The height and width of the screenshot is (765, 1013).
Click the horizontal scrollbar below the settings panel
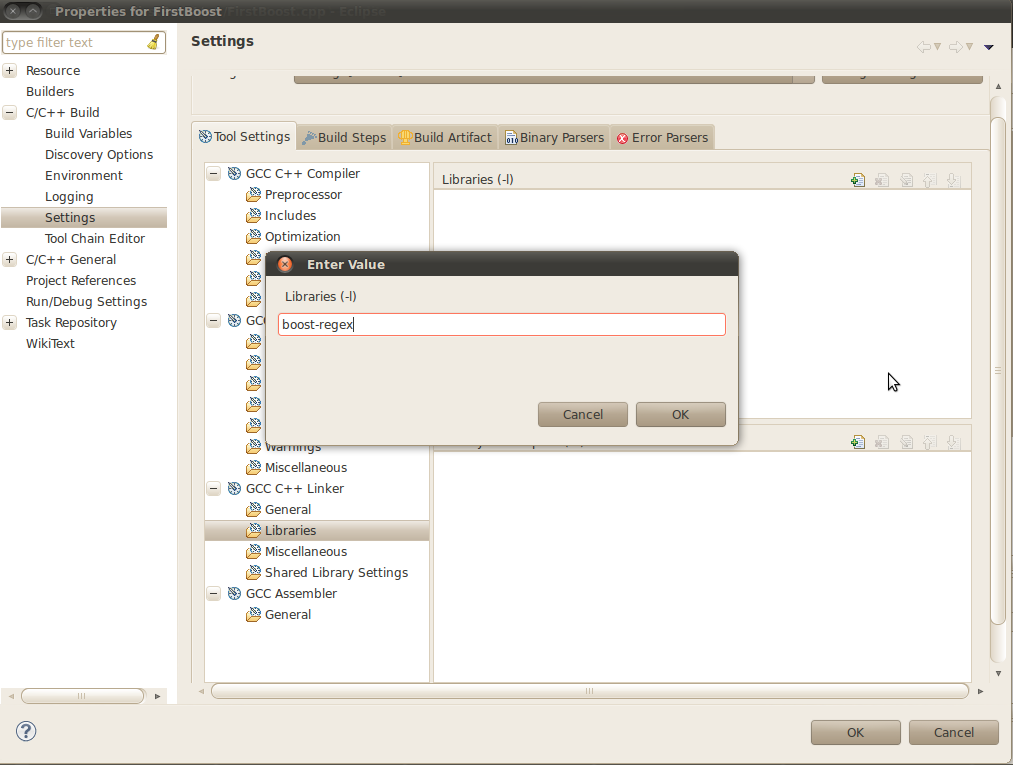tap(589, 691)
